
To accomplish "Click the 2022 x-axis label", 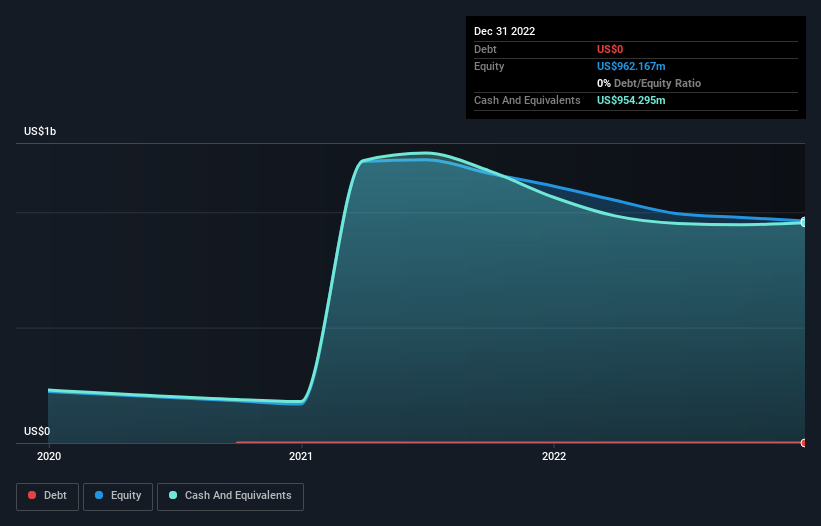I will tap(554, 456).
